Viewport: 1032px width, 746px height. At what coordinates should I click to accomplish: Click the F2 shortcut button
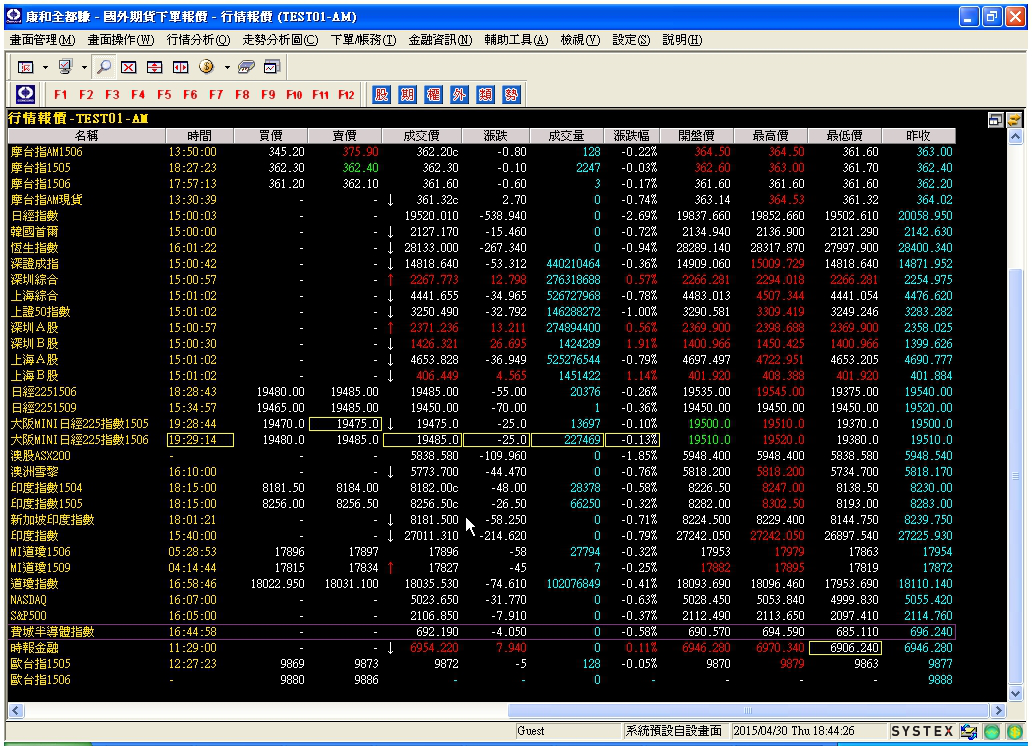[x=86, y=95]
